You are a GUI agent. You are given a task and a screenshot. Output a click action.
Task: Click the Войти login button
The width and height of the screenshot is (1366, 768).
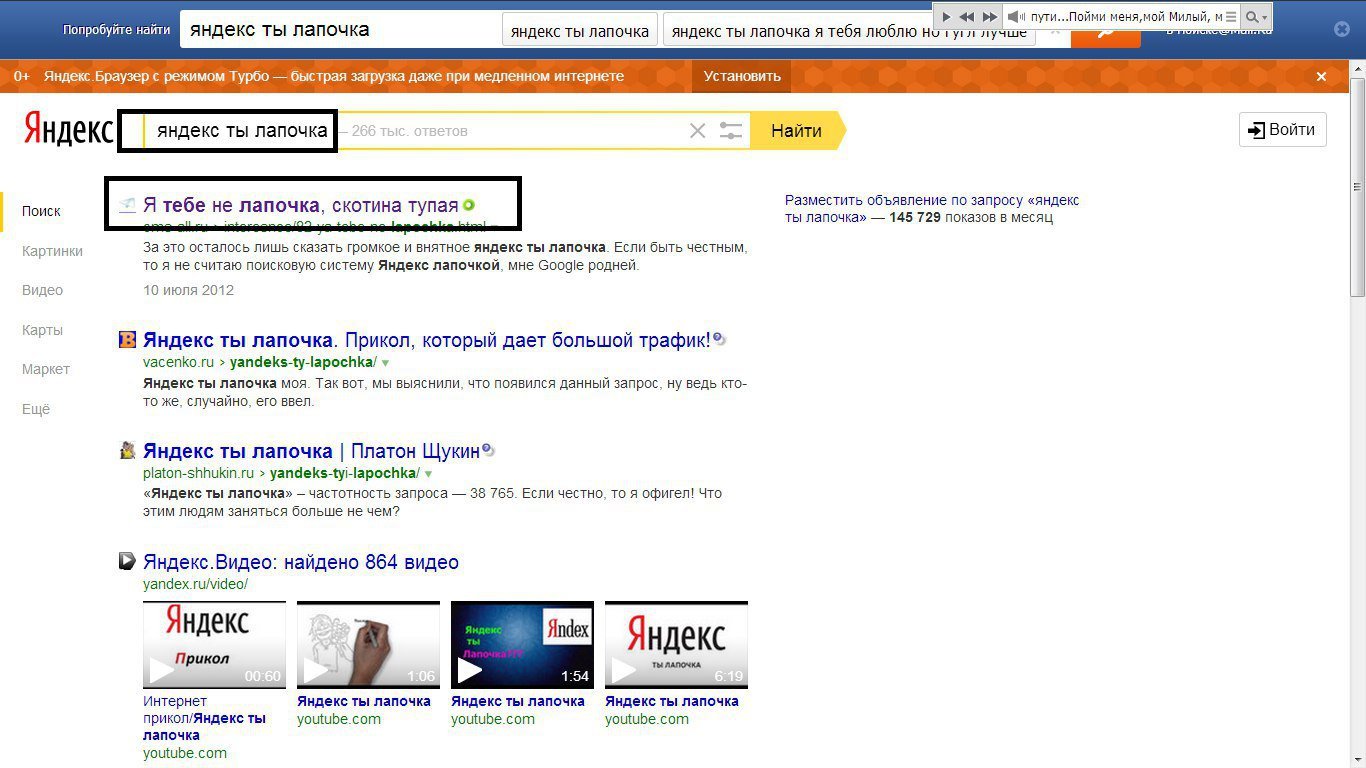1283,130
